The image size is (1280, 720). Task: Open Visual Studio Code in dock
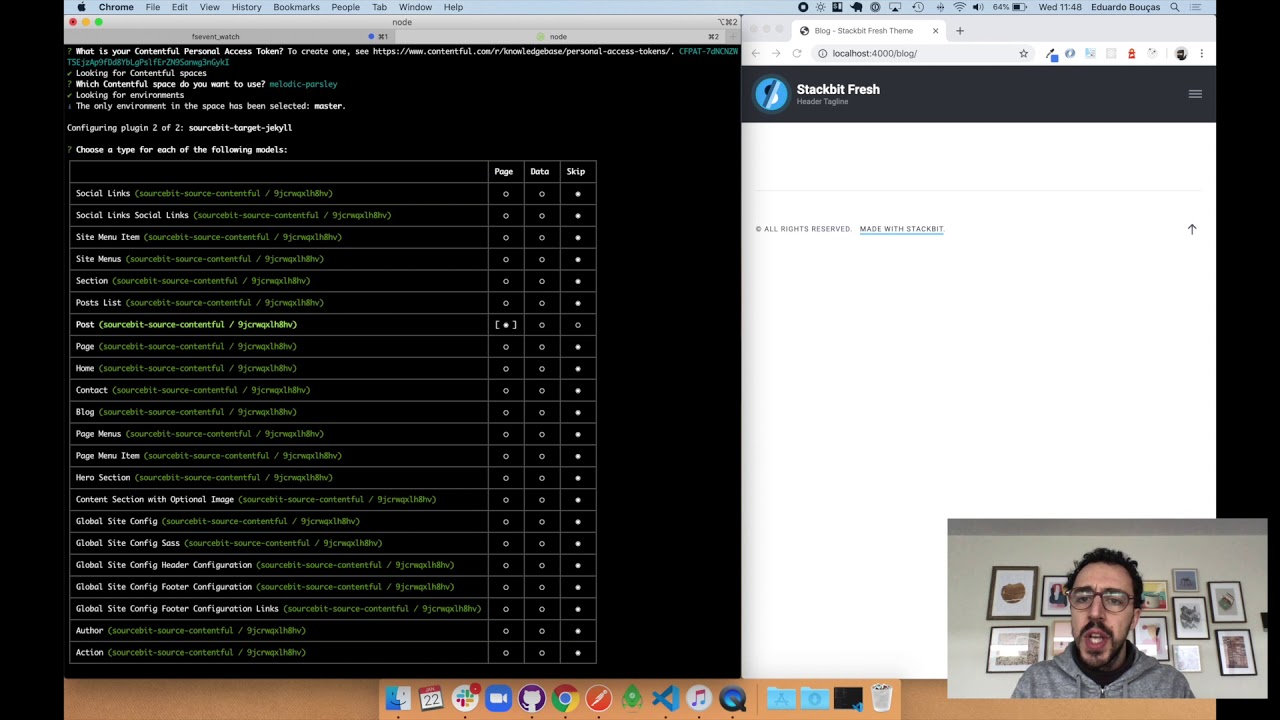point(666,698)
